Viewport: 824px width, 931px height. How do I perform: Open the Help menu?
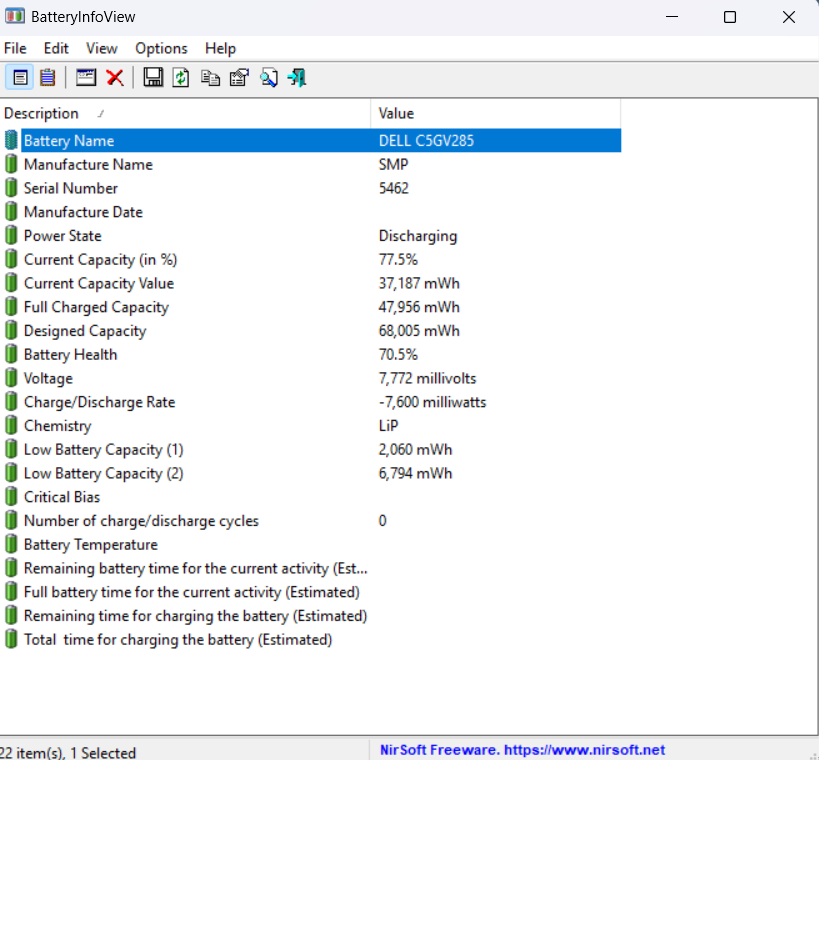(220, 49)
